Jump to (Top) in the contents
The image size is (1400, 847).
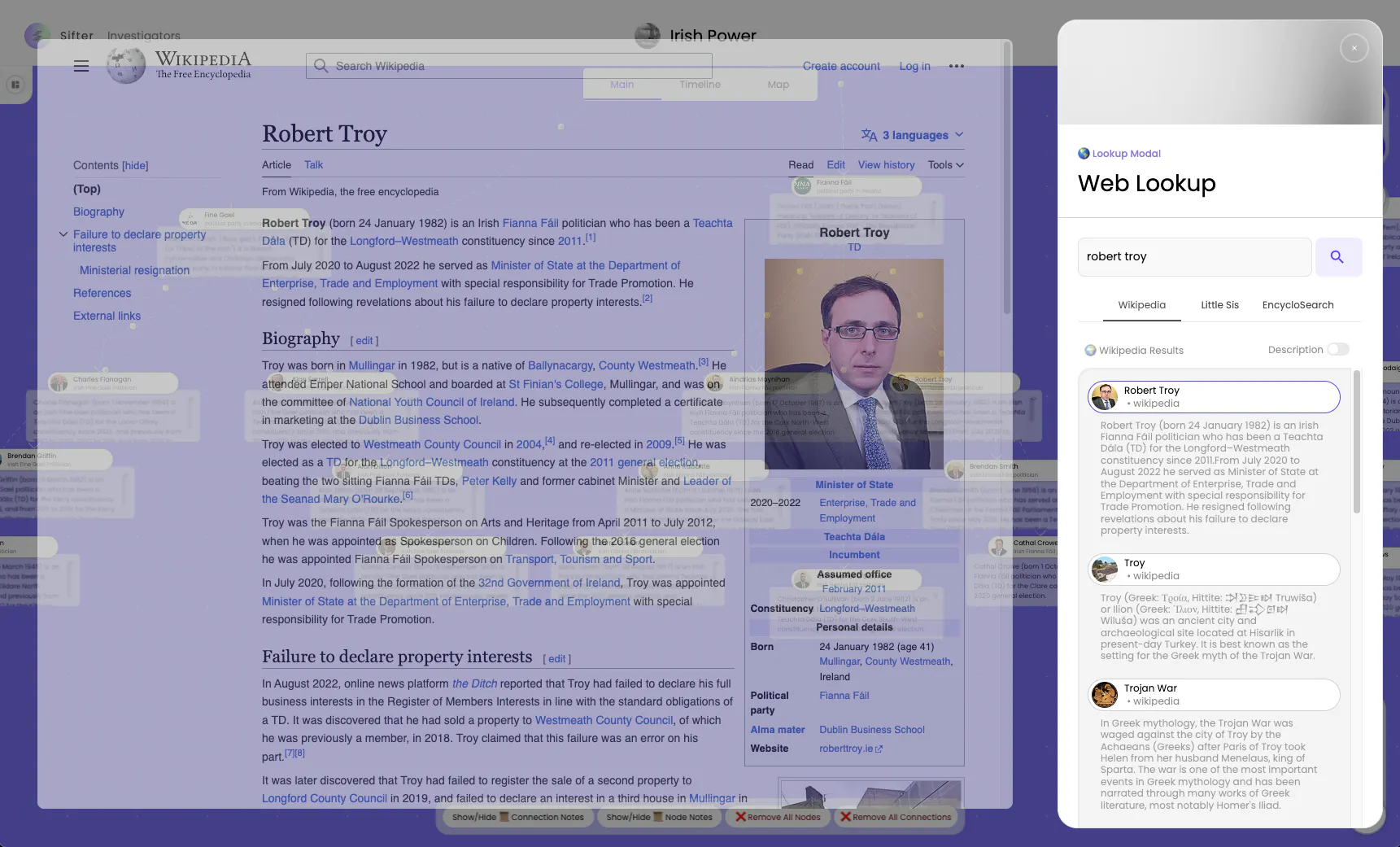tap(87, 189)
